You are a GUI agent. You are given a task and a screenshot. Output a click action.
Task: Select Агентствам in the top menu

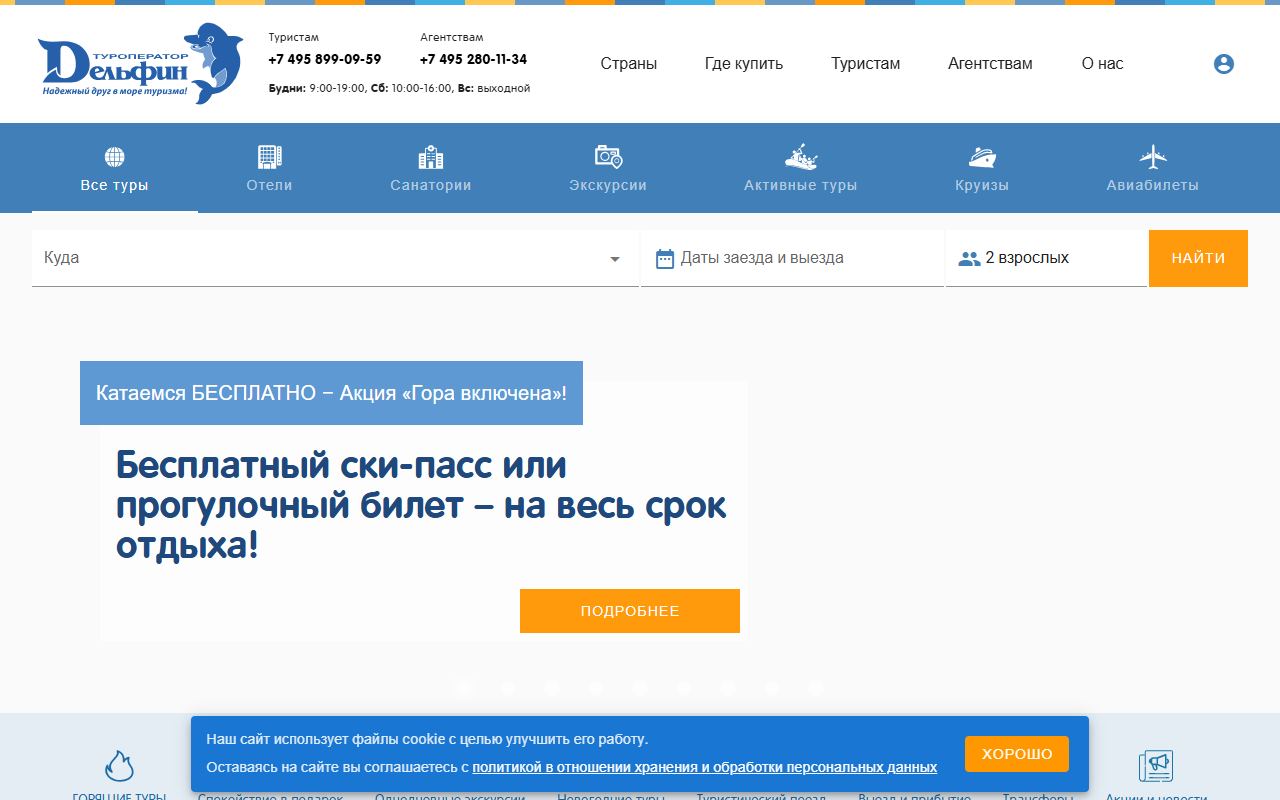[x=990, y=64]
